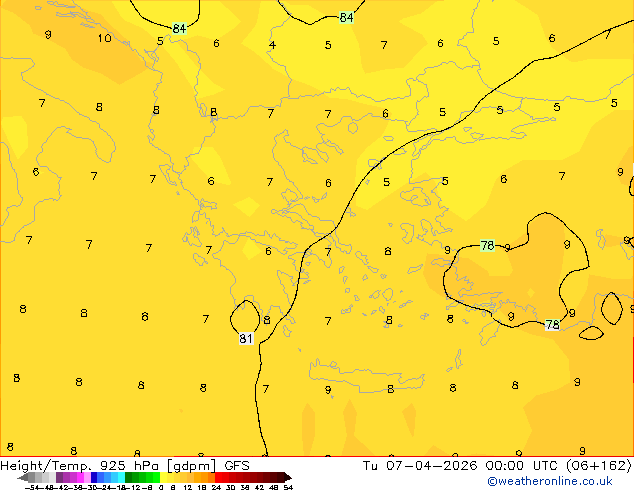The height and width of the screenshot is (490, 634).
Task: Click the 78 label on the contour's lower edge
Action: click(552, 325)
